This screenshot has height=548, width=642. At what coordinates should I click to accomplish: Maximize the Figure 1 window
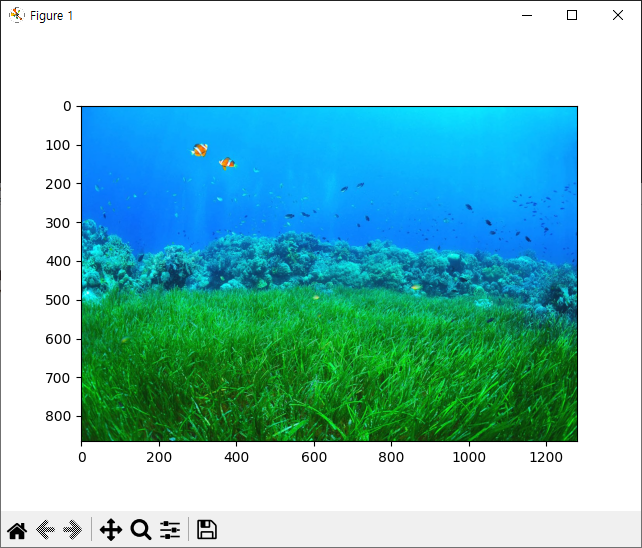point(572,15)
